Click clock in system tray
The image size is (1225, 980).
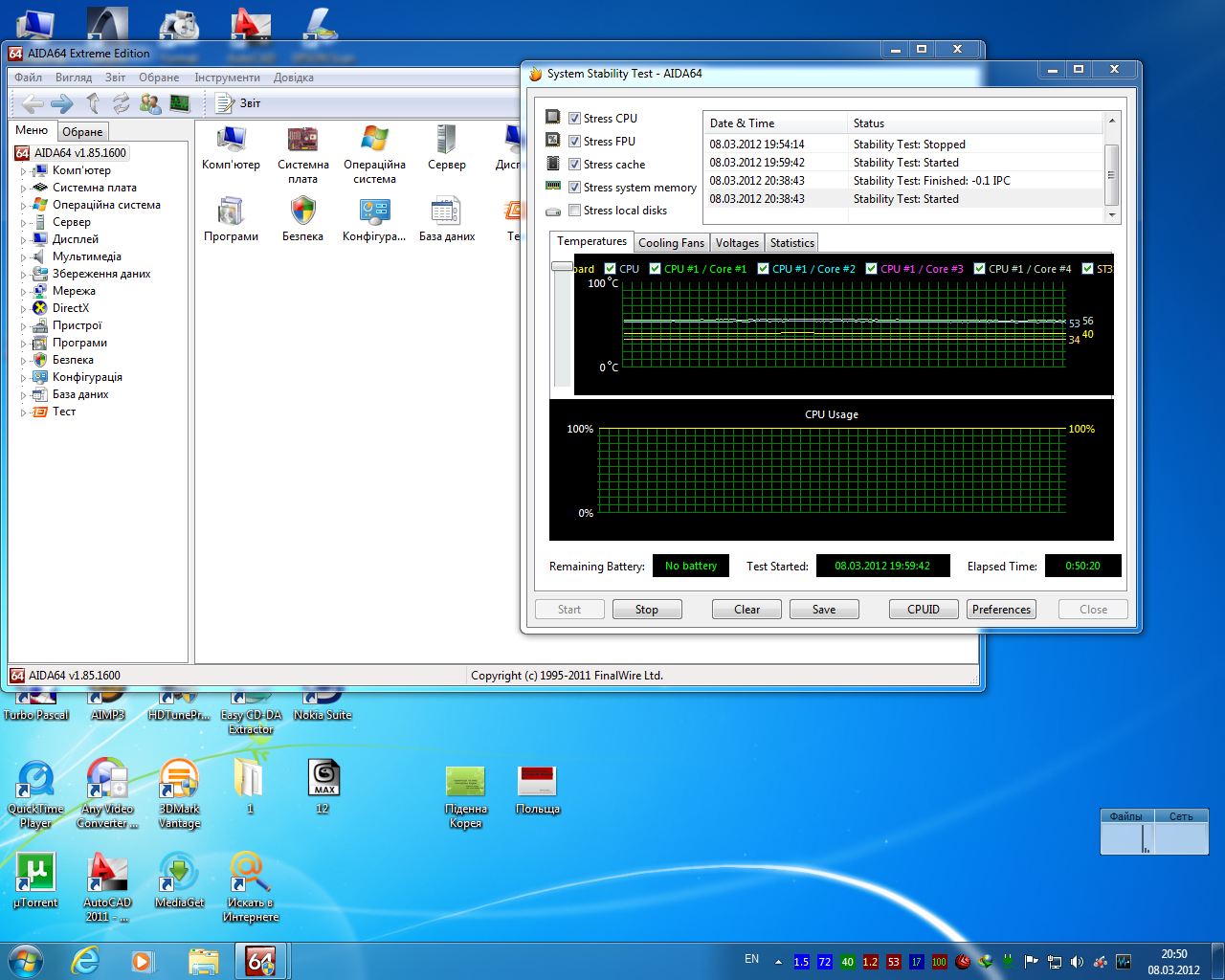point(1174,962)
